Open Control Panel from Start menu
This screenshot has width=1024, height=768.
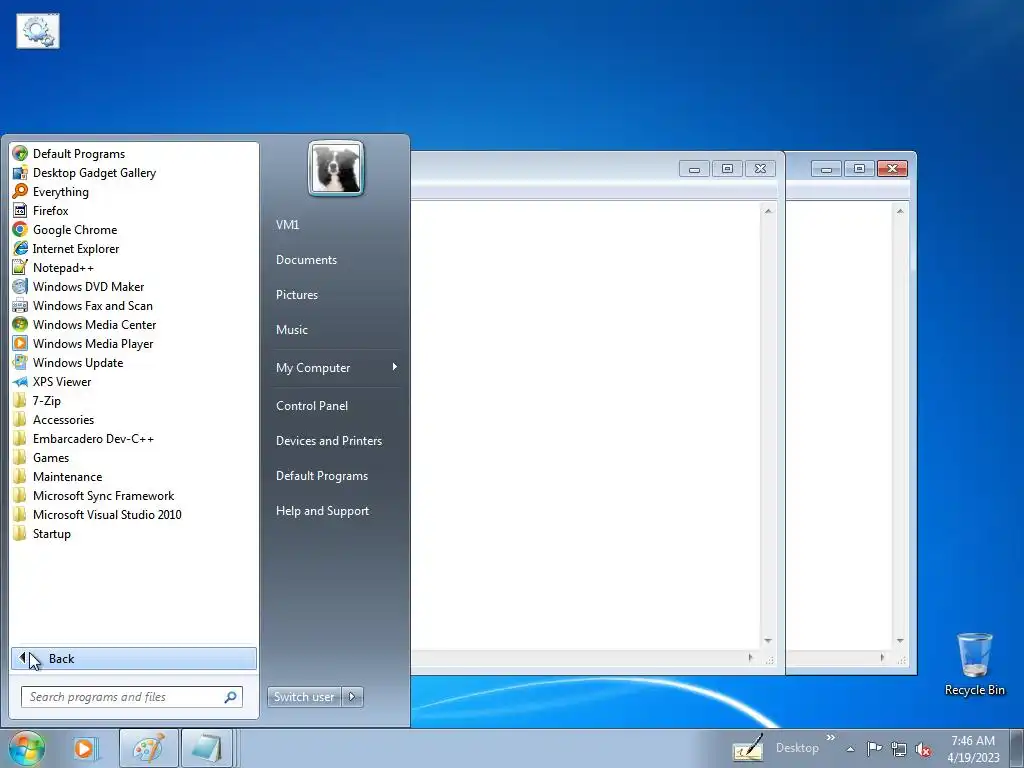click(312, 406)
